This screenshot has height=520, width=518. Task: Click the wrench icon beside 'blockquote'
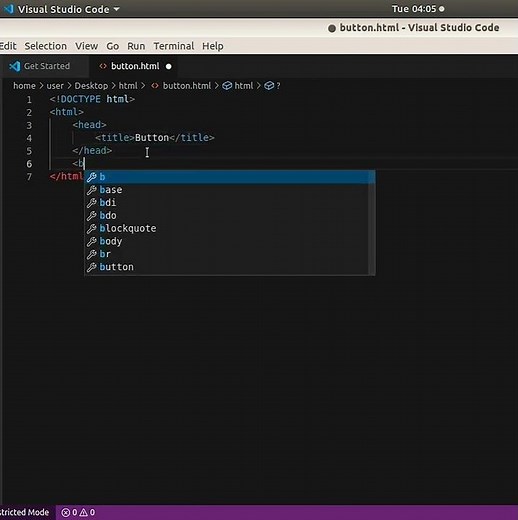click(92, 229)
